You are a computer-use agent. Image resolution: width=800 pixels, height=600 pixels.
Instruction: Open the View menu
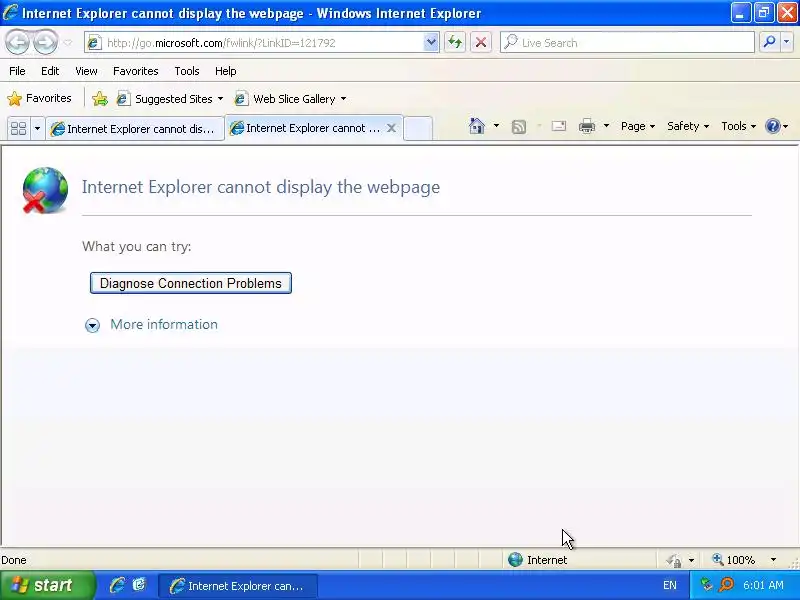click(86, 71)
